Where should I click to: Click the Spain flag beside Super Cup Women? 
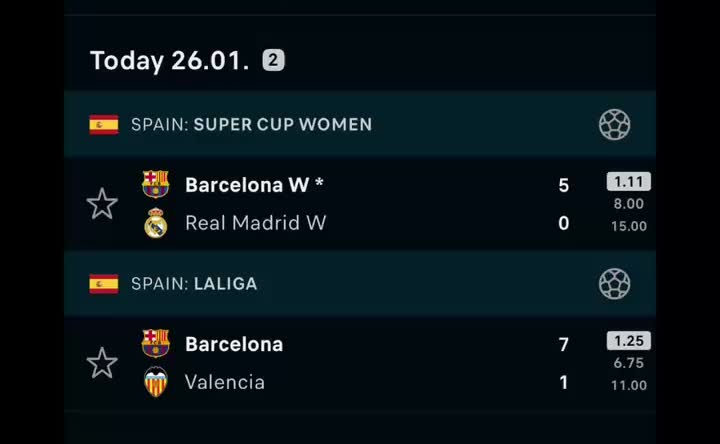click(104, 125)
